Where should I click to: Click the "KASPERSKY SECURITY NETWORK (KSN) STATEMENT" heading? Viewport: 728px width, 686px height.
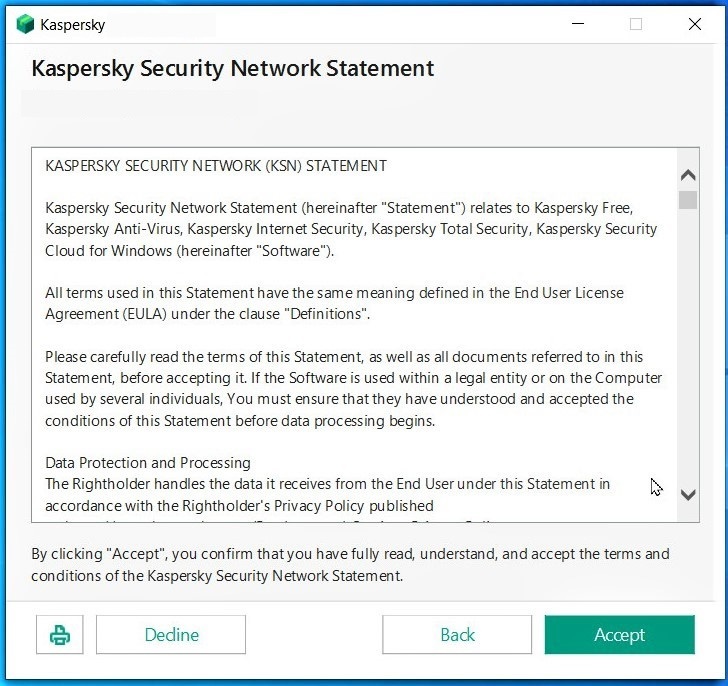(x=216, y=165)
